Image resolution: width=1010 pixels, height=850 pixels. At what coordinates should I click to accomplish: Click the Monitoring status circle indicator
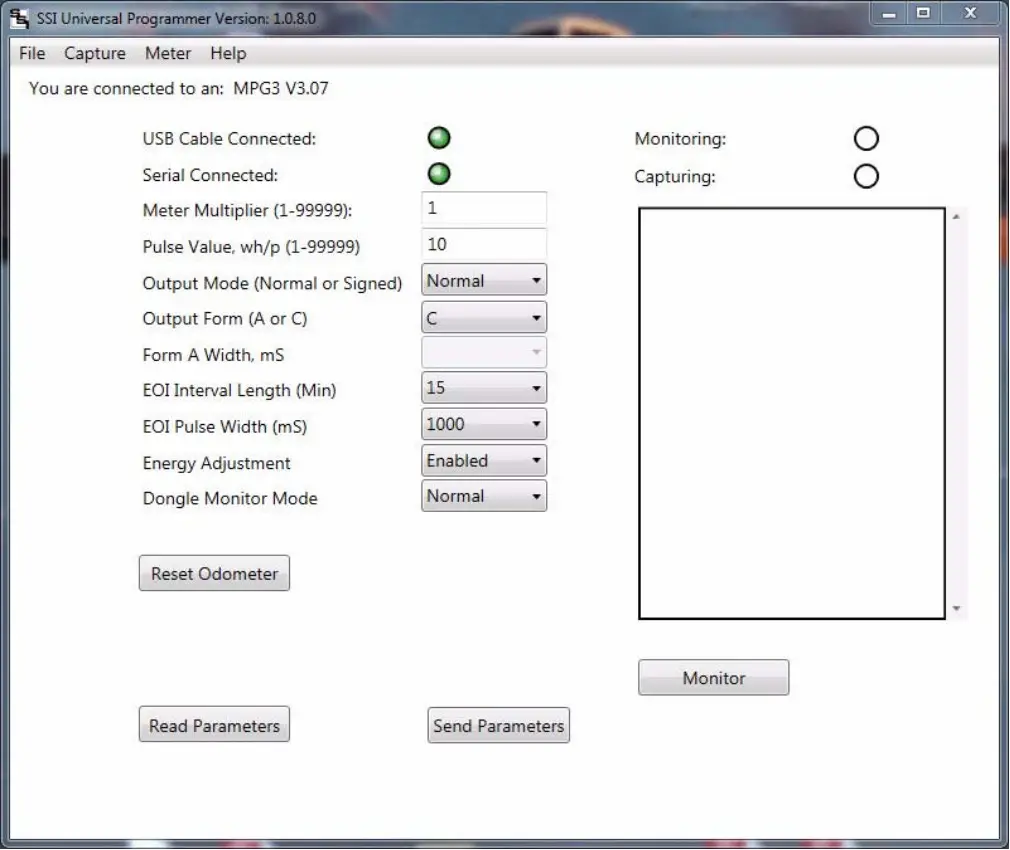tap(866, 139)
